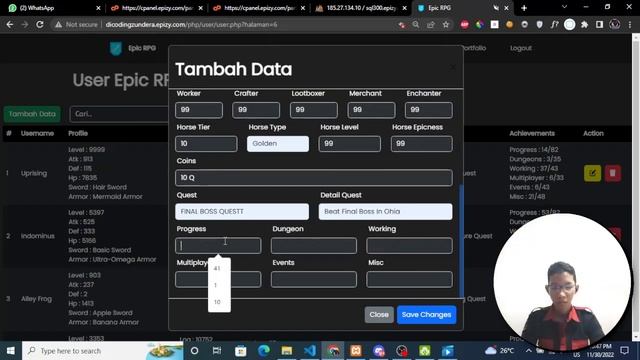
Task: Select suggestion 10 from the autocomplete list
Action: click(217, 302)
